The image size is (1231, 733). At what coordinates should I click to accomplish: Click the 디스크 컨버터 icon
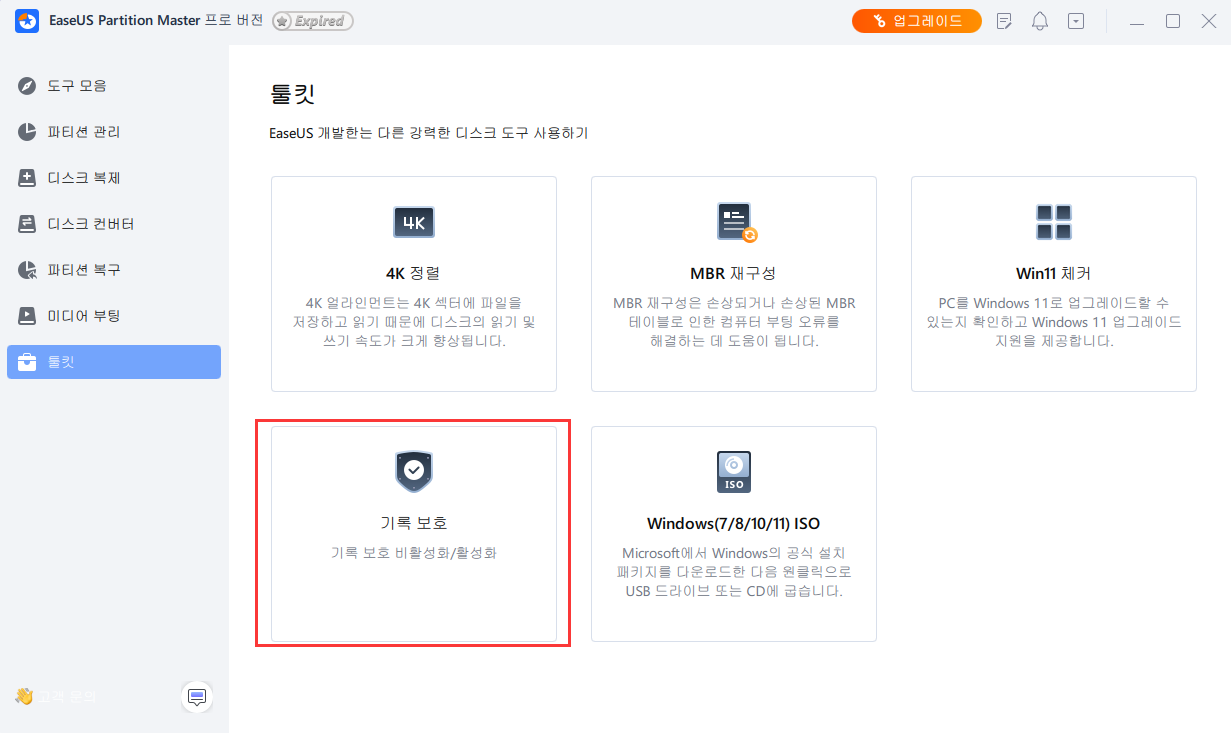[28, 224]
